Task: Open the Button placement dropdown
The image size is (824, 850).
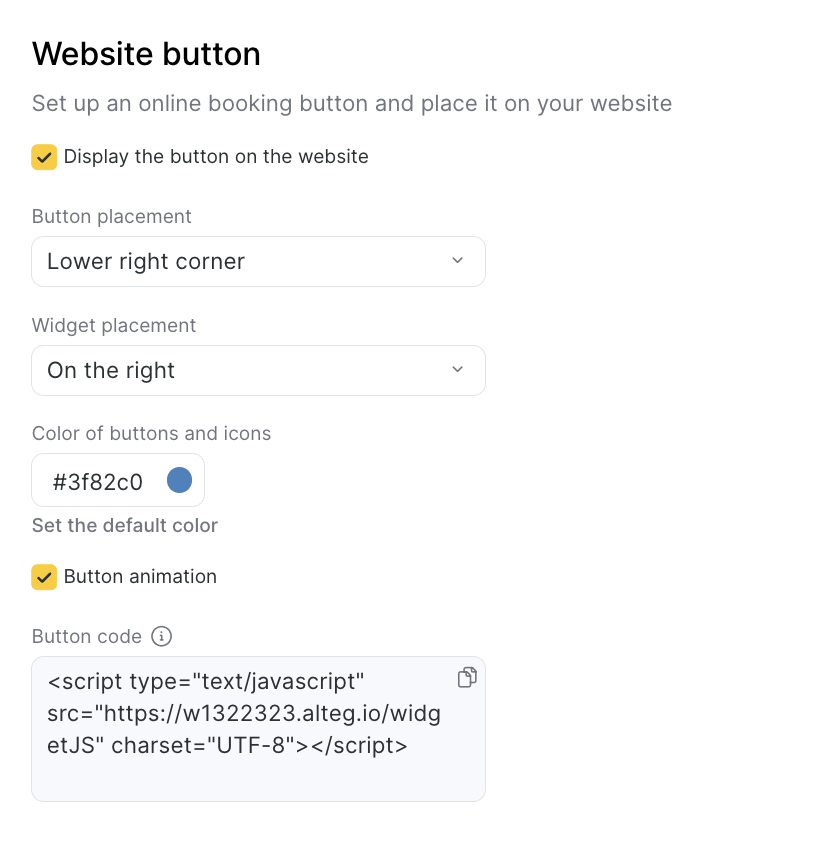Action: (x=258, y=262)
